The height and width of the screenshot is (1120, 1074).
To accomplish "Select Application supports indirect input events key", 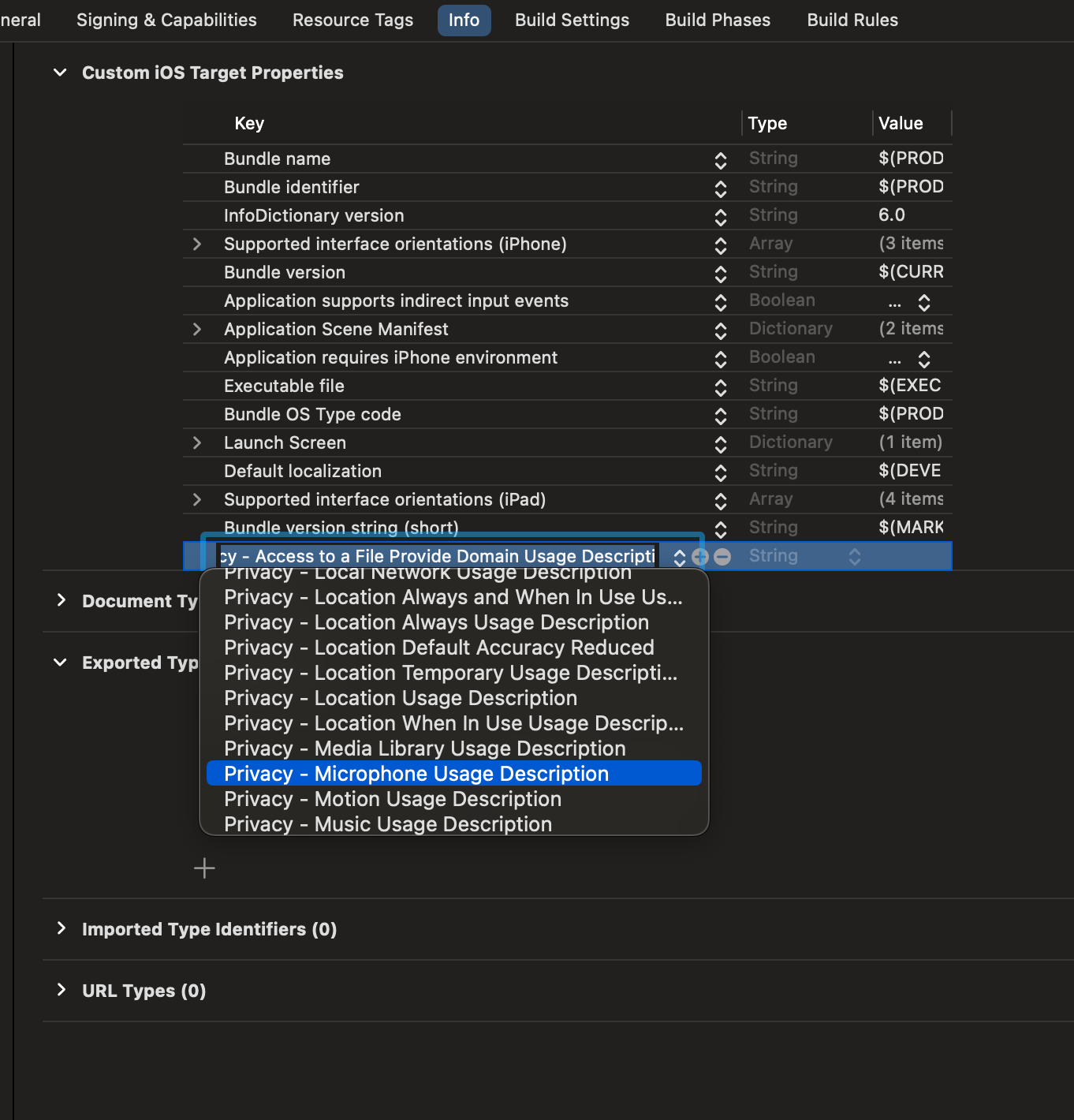I will 396,301.
